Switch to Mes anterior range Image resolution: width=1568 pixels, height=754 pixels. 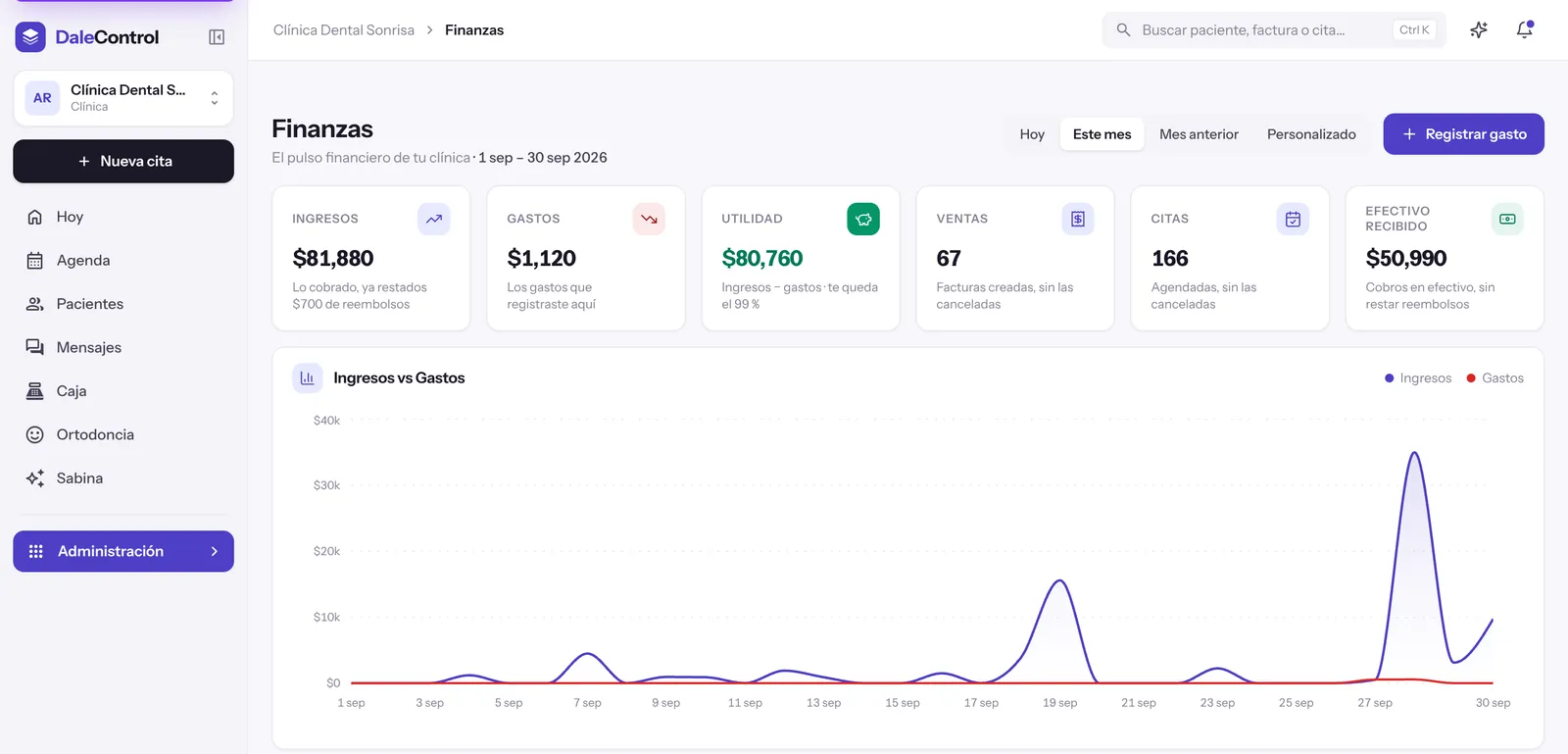coord(1199,134)
